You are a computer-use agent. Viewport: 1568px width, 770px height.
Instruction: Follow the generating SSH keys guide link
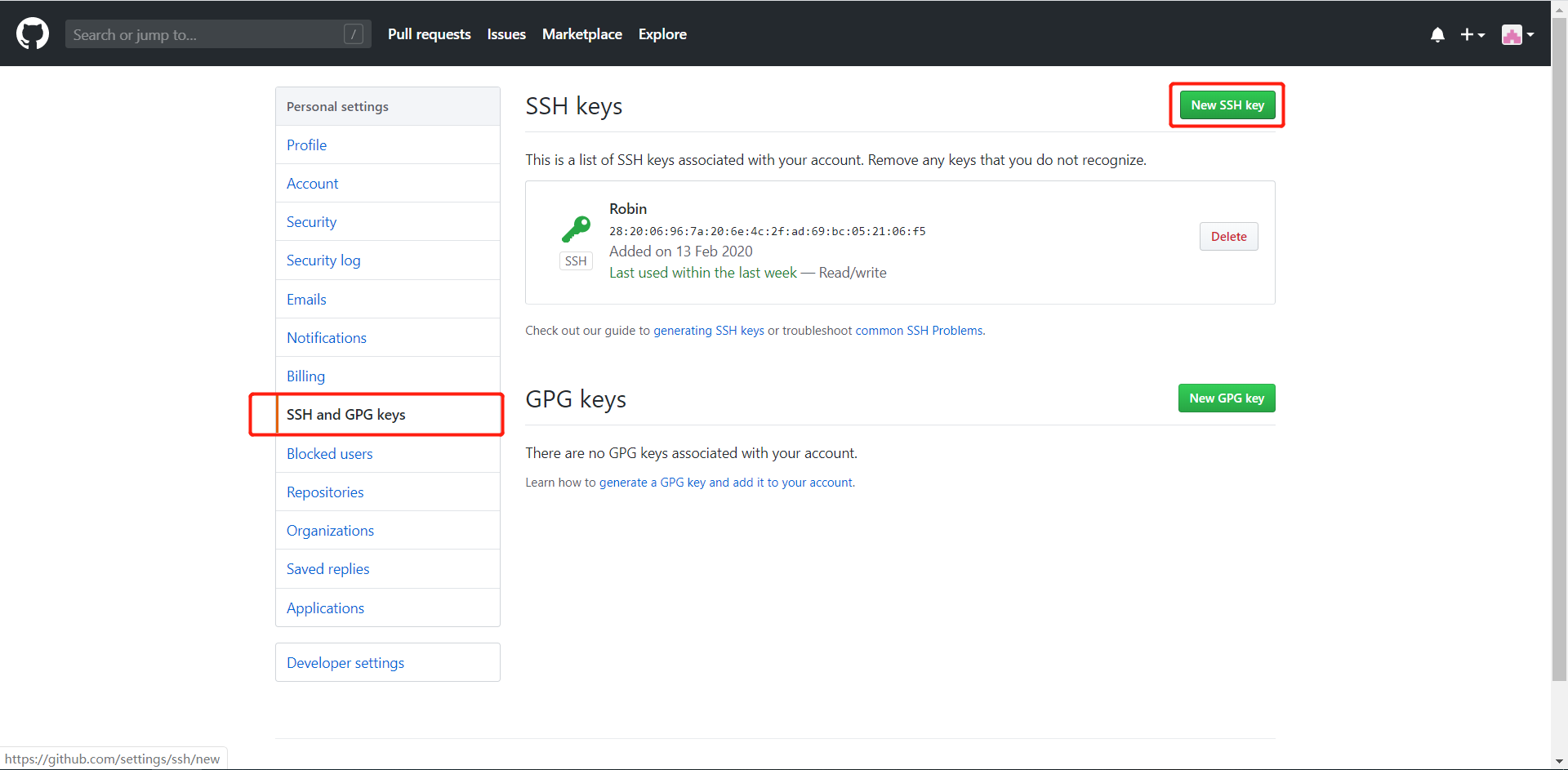click(x=709, y=331)
